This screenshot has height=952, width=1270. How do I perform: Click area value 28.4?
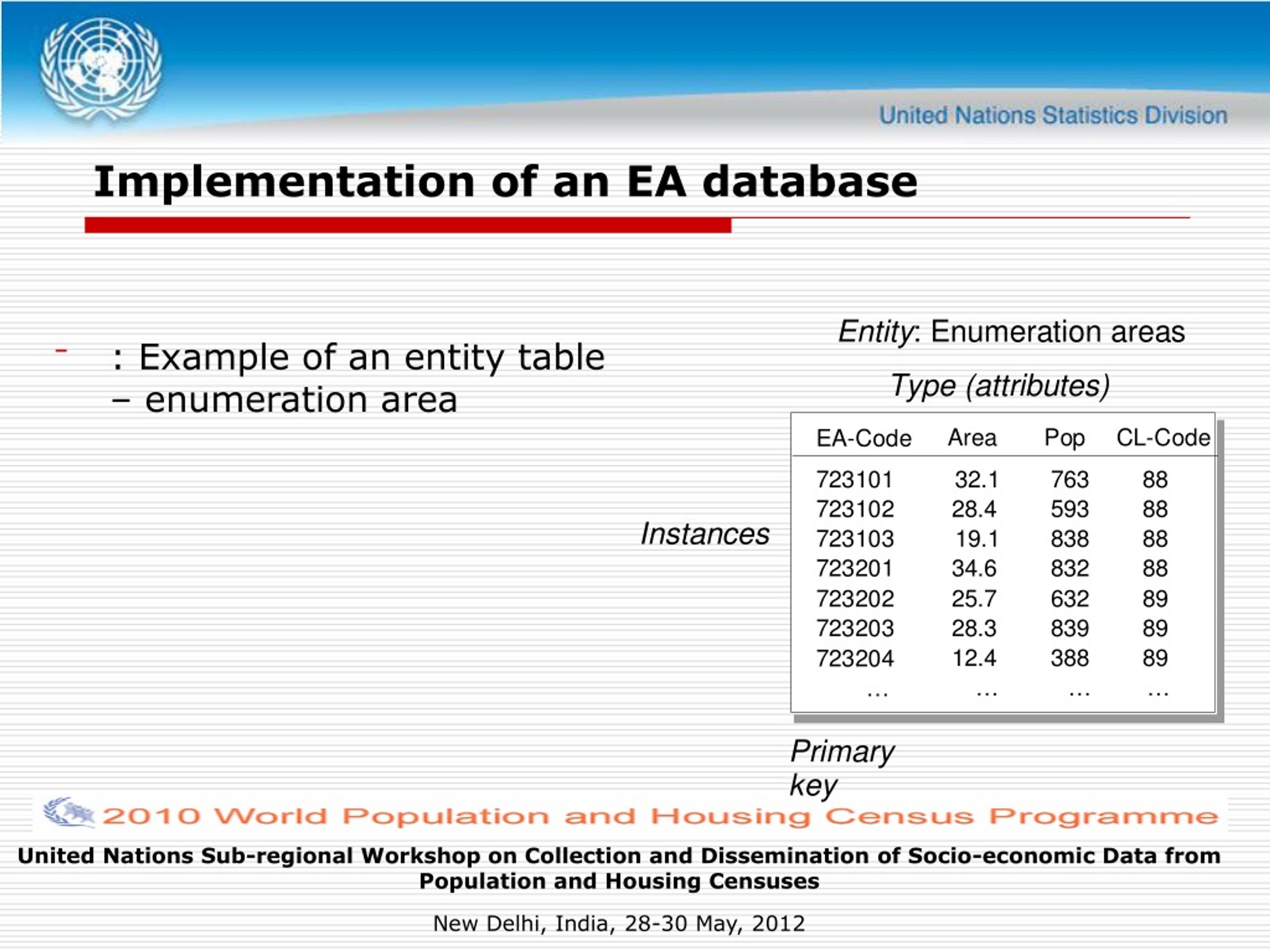[974, 510]
